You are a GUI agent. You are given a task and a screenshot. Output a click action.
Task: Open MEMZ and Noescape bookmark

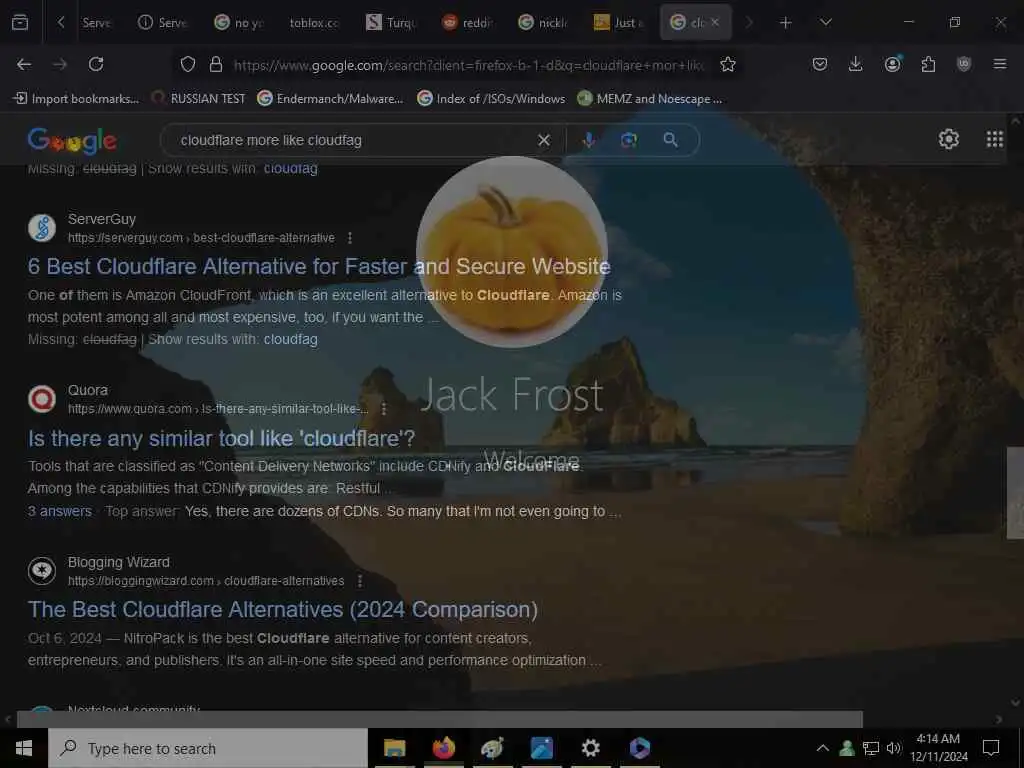[x=650, y=99]
